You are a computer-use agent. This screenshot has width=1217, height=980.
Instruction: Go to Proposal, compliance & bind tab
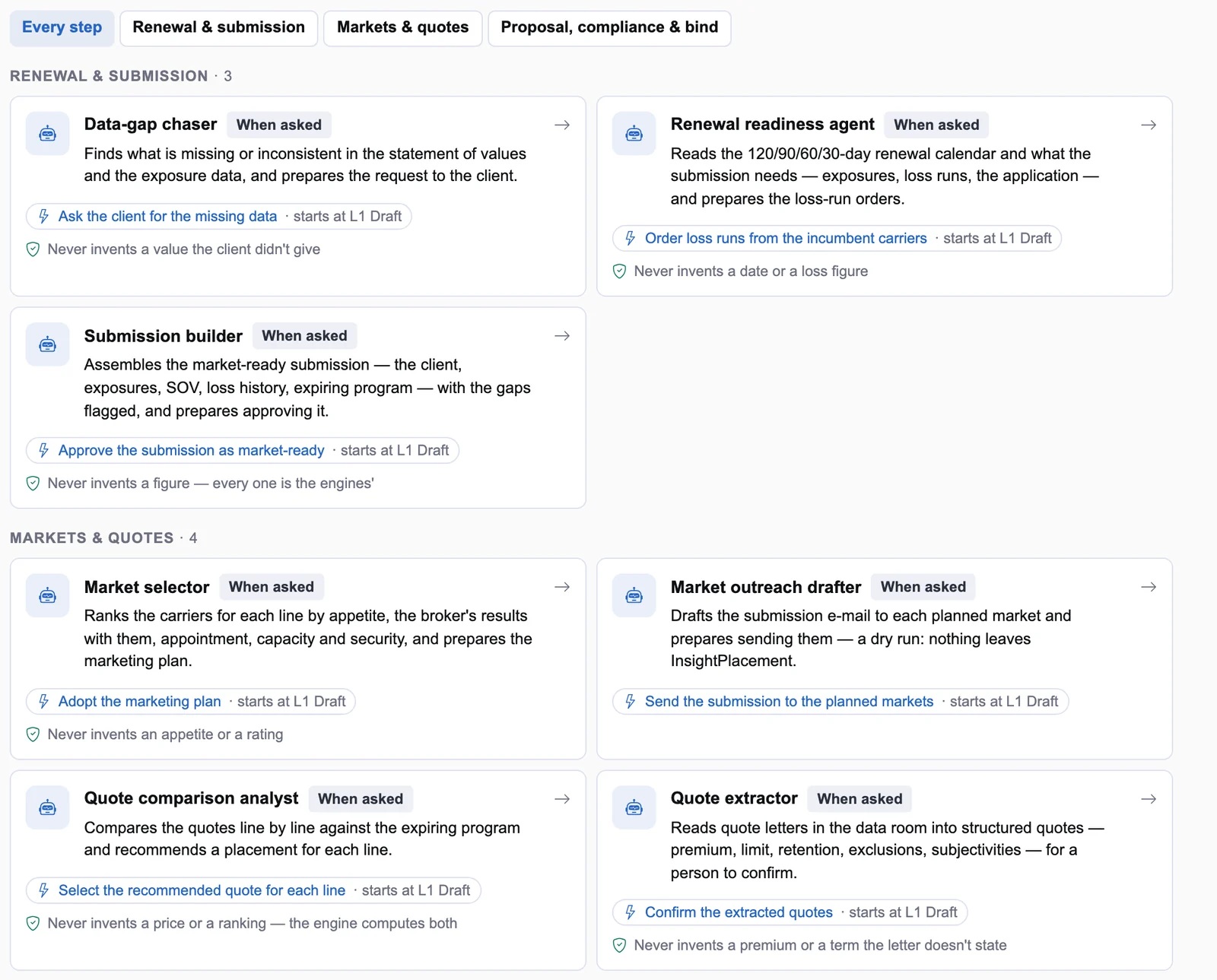[609, 28]
